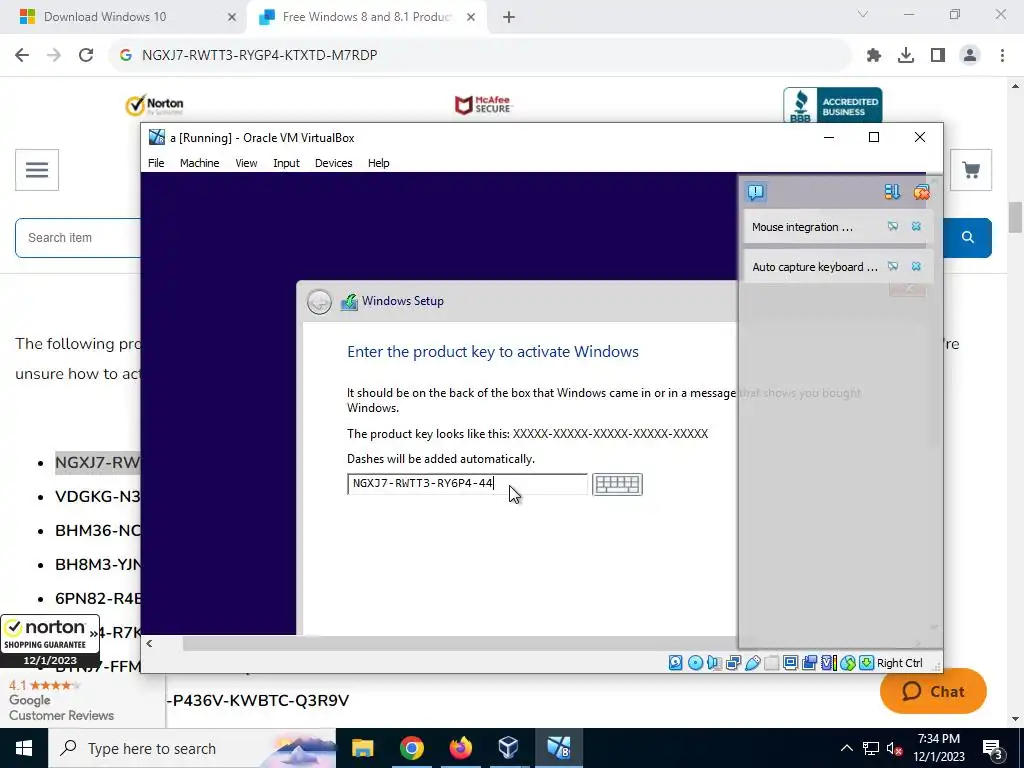
Task: Click the McAfee Secure logo
Action: coord(484,105)
